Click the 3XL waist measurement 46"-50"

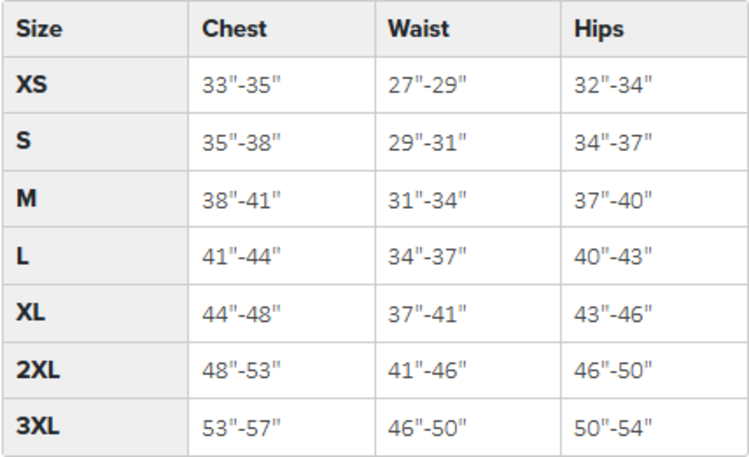427,427
